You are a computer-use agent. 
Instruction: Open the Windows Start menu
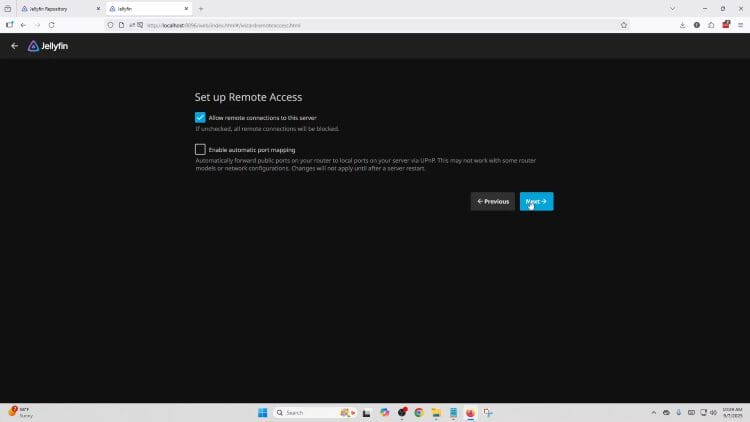point(263,412)
